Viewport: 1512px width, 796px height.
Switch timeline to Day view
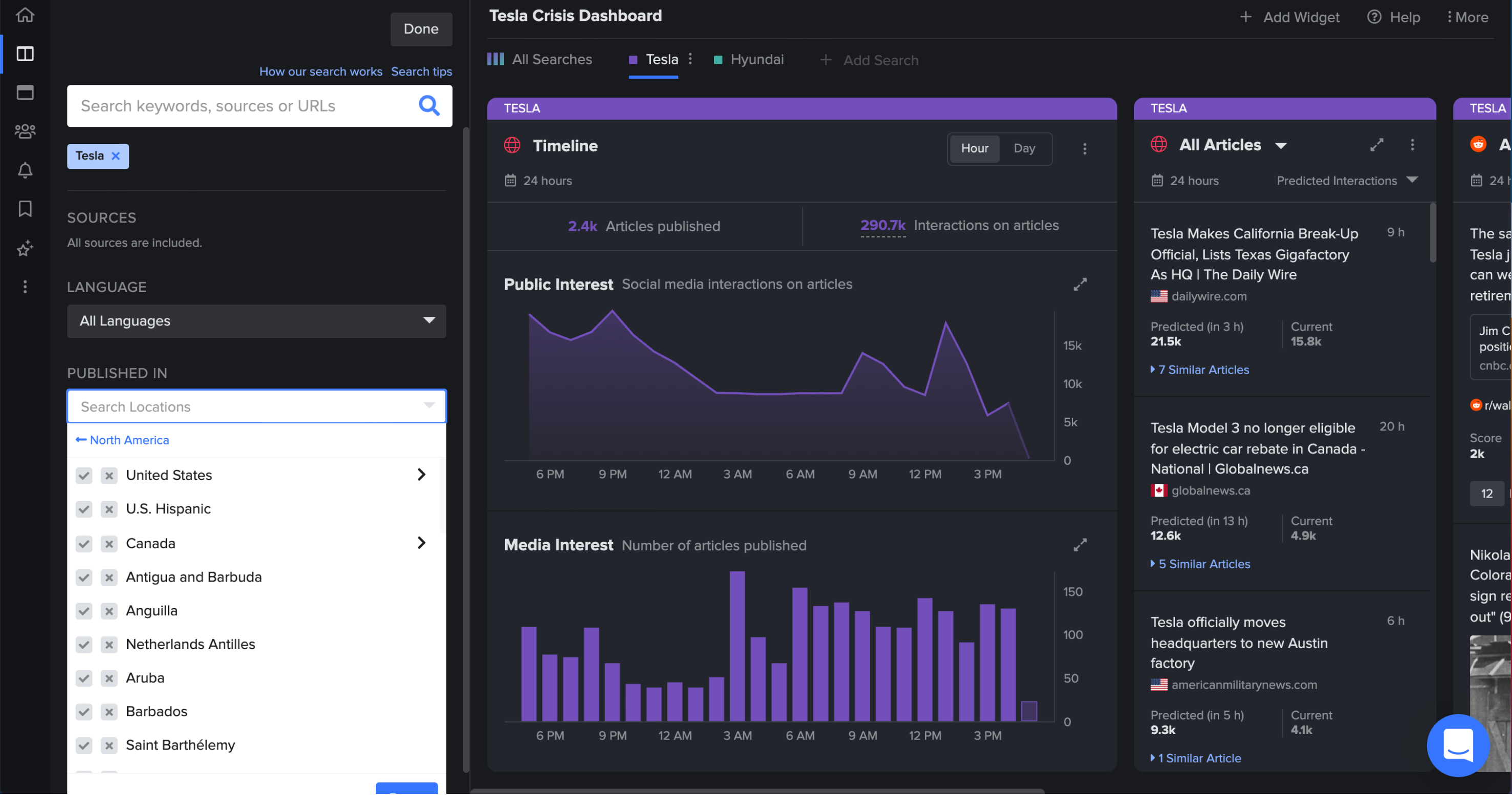click(x=1024, y=149)
